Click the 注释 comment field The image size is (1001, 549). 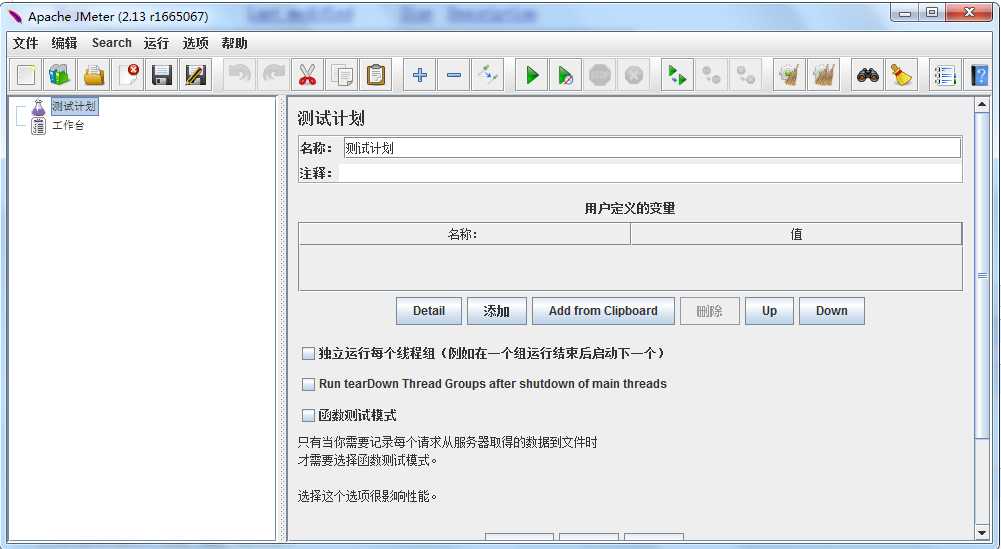(x=649, y=173)
